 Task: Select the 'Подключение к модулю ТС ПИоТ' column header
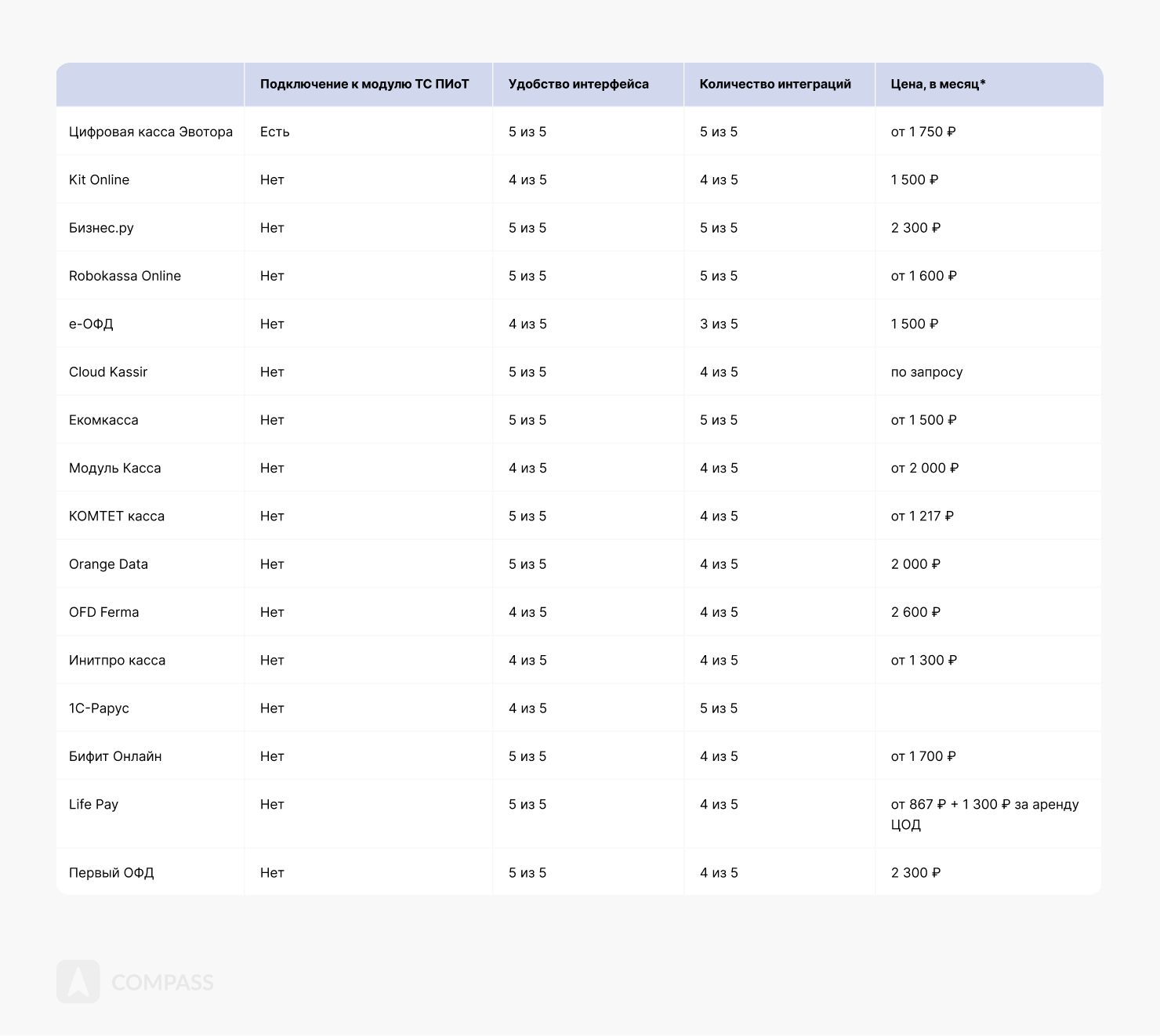pyautogui.click(x=364, y=84)
